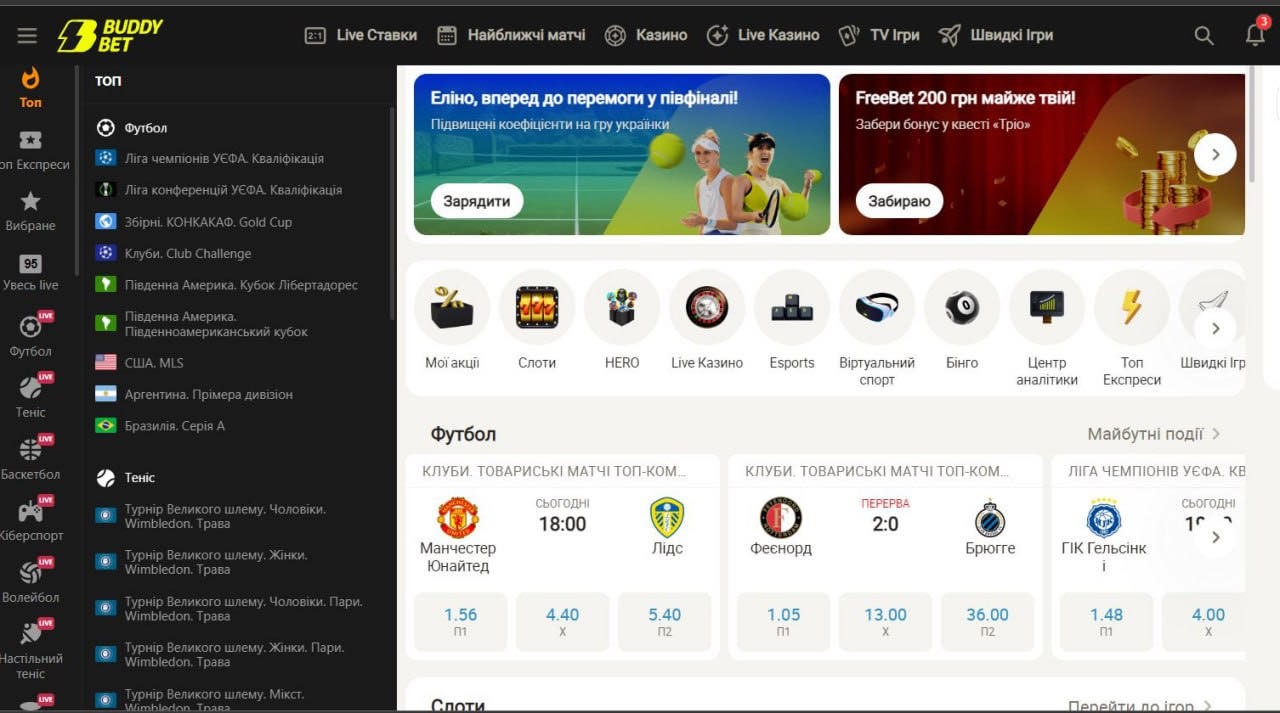The image size is (1280, 713).
Task: Expand category carousel with right chevron
Action: [1215, 328]
